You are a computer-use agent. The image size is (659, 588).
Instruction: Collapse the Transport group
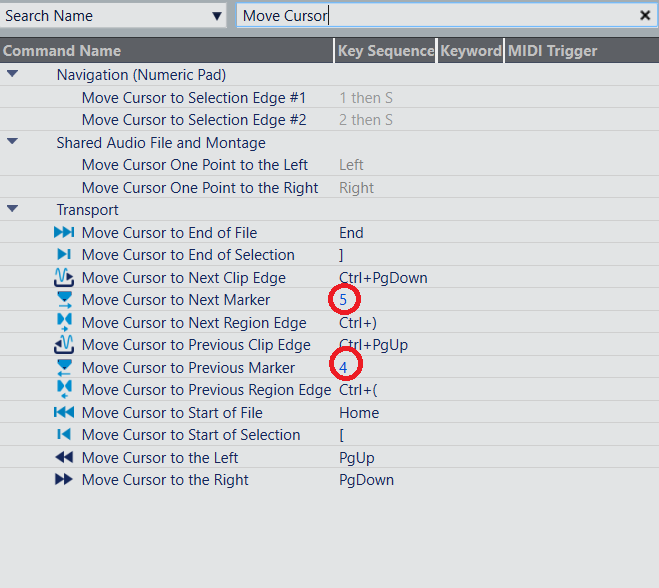click(12, 209)
